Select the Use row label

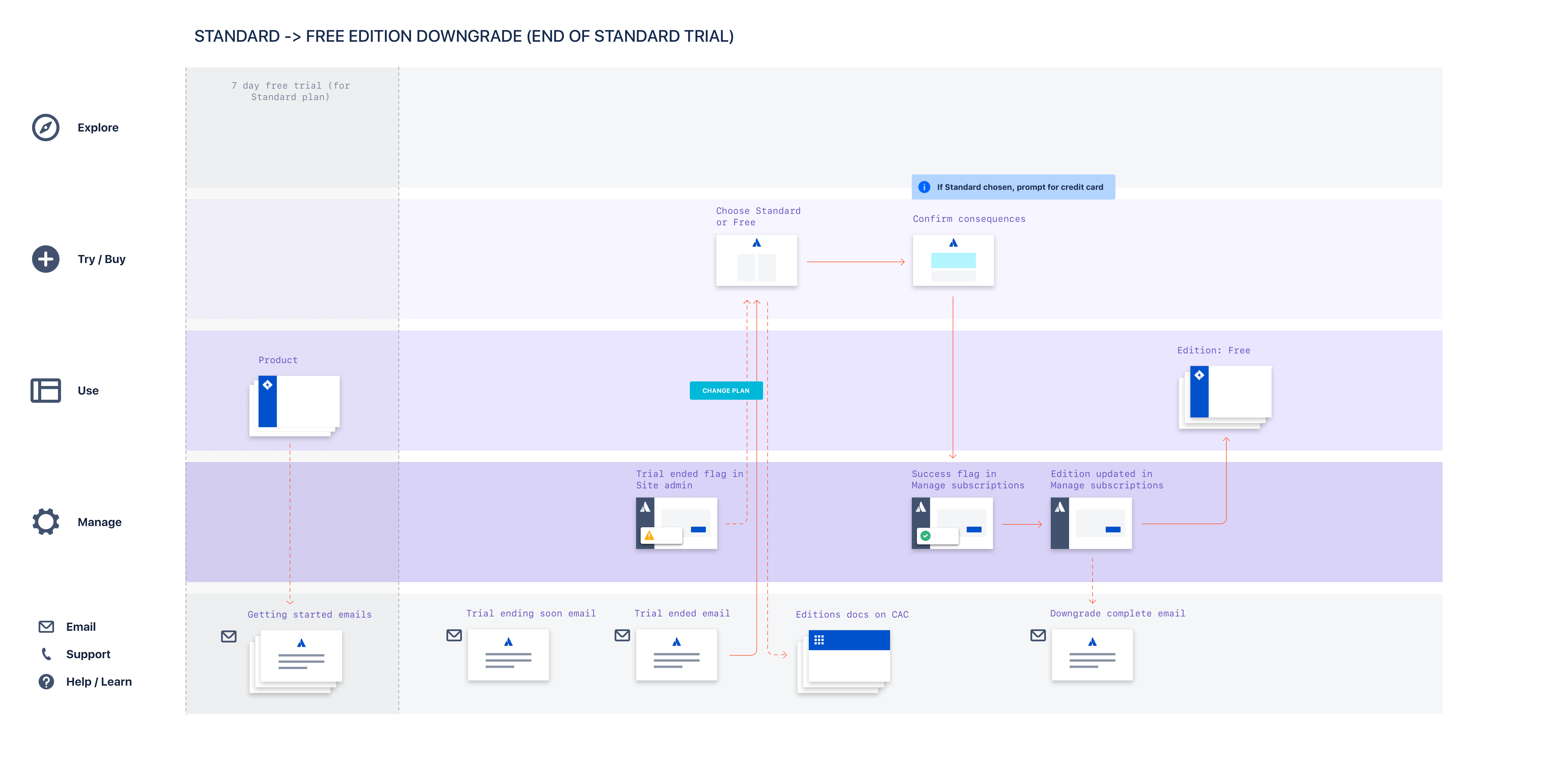point(88,390)
